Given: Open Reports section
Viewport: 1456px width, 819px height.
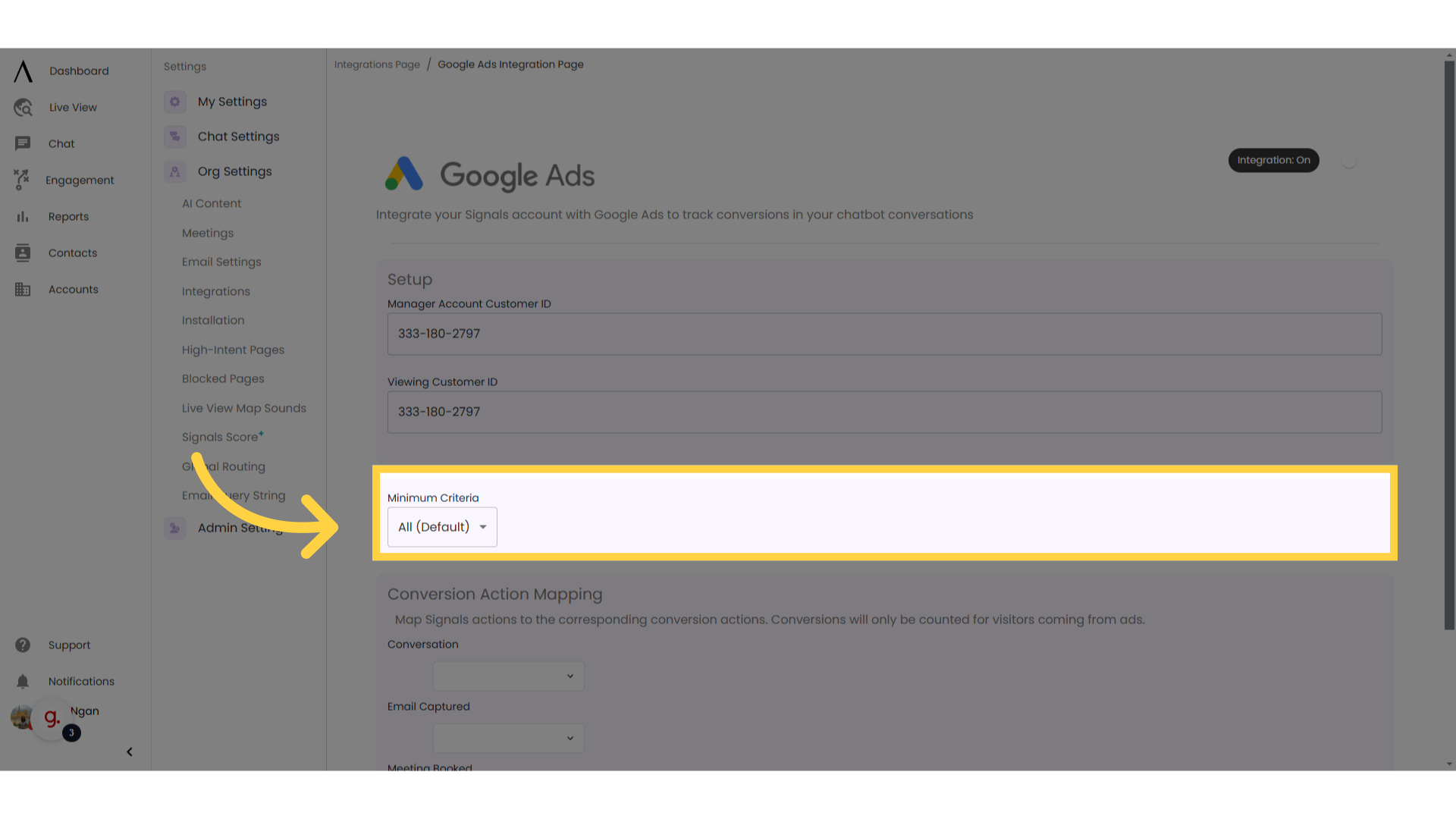Looking at the screenshot, I should click(x=68, y=217).
